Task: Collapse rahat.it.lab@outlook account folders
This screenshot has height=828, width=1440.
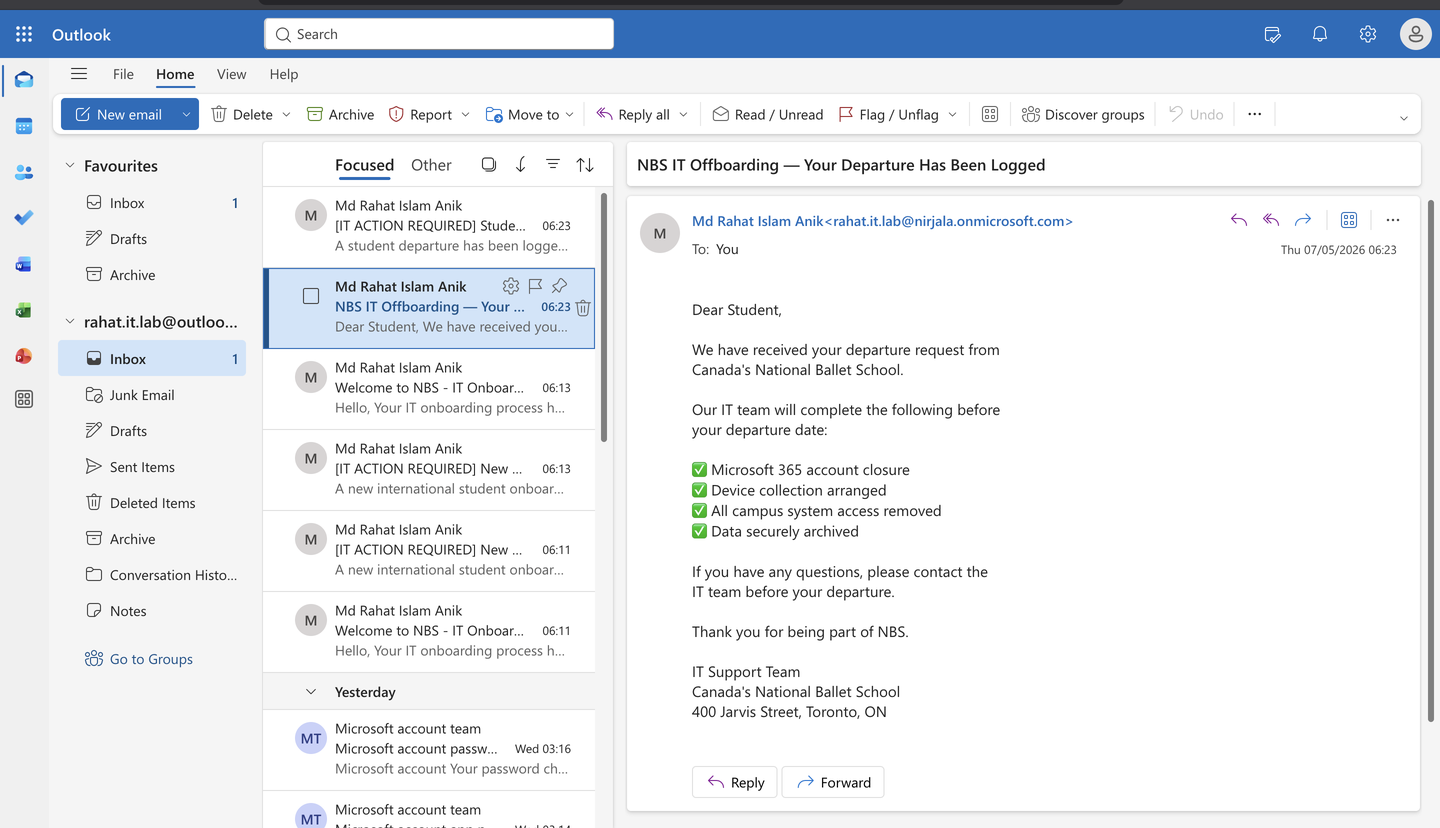Action: pos(70,322)
